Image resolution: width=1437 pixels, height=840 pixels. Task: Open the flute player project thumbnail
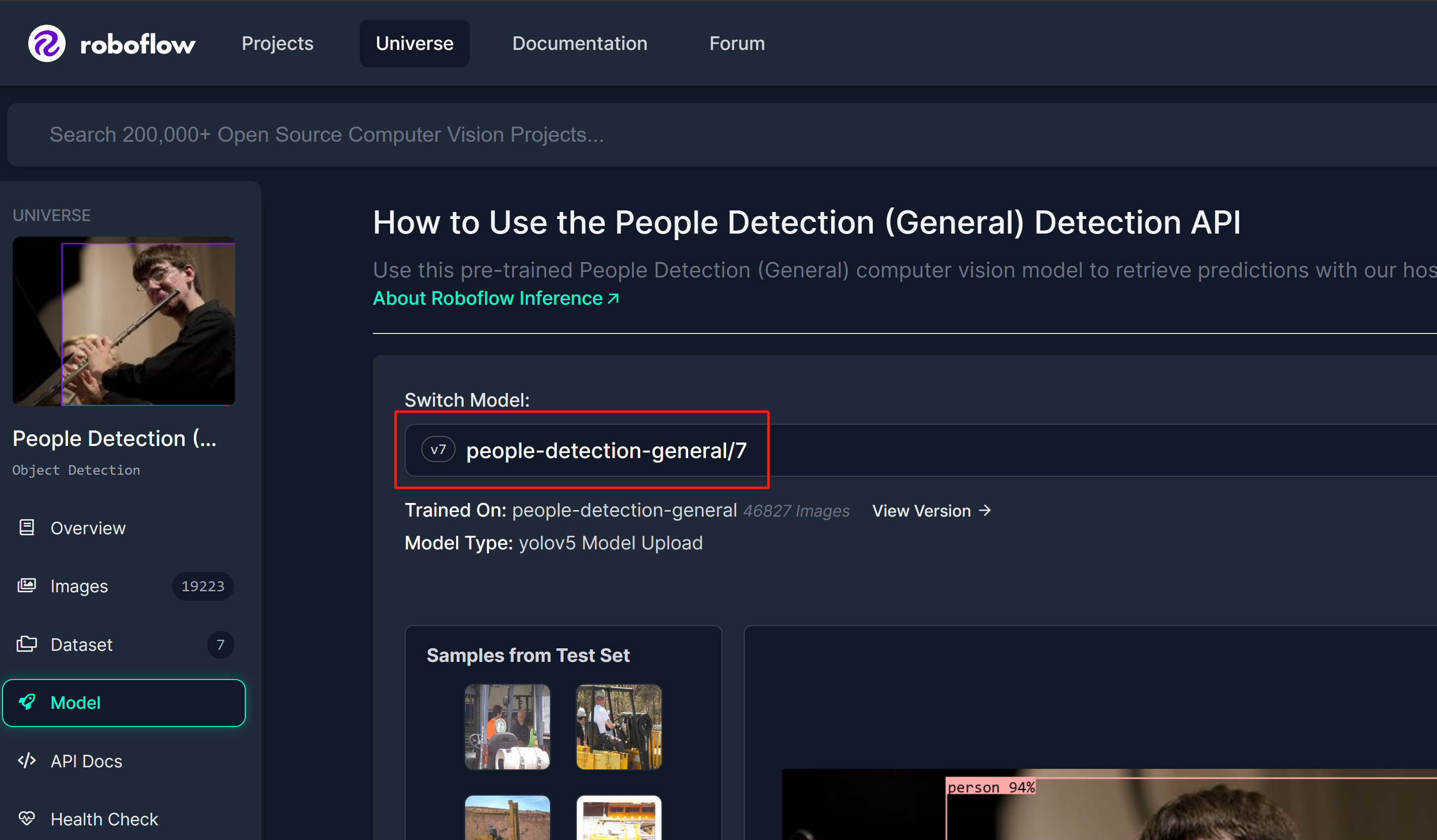tap(124, 321)
